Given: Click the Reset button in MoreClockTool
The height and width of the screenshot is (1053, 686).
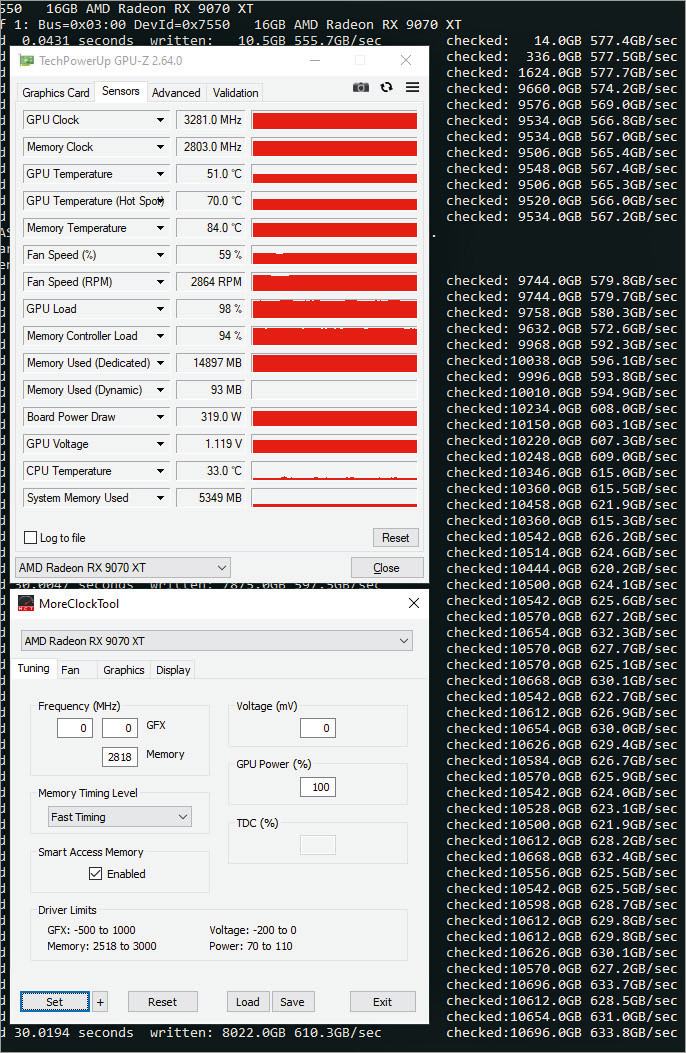Looking at the screenshot, I should coord(162,1002).
